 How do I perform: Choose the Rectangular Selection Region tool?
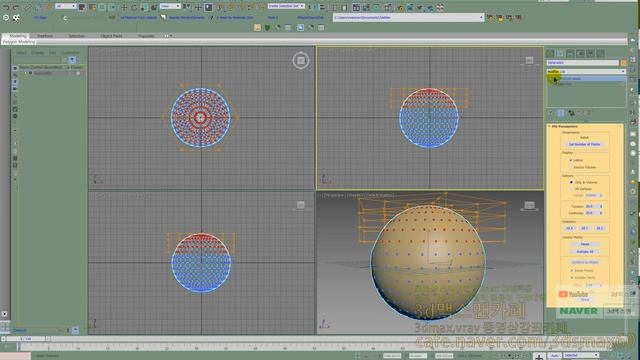[102, 7]
